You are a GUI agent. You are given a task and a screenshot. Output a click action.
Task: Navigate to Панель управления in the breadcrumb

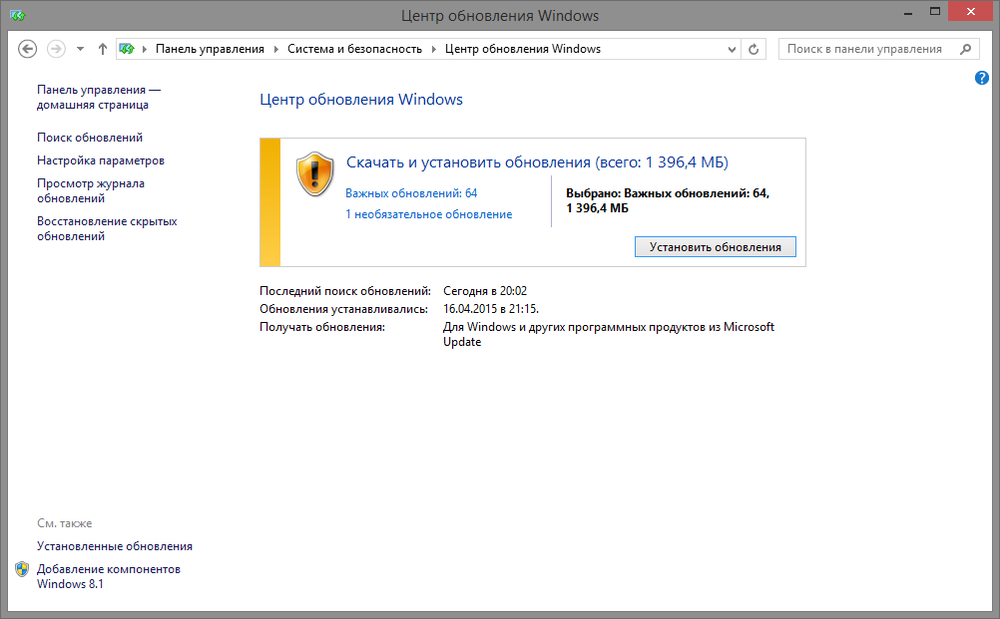coord(209,49)
